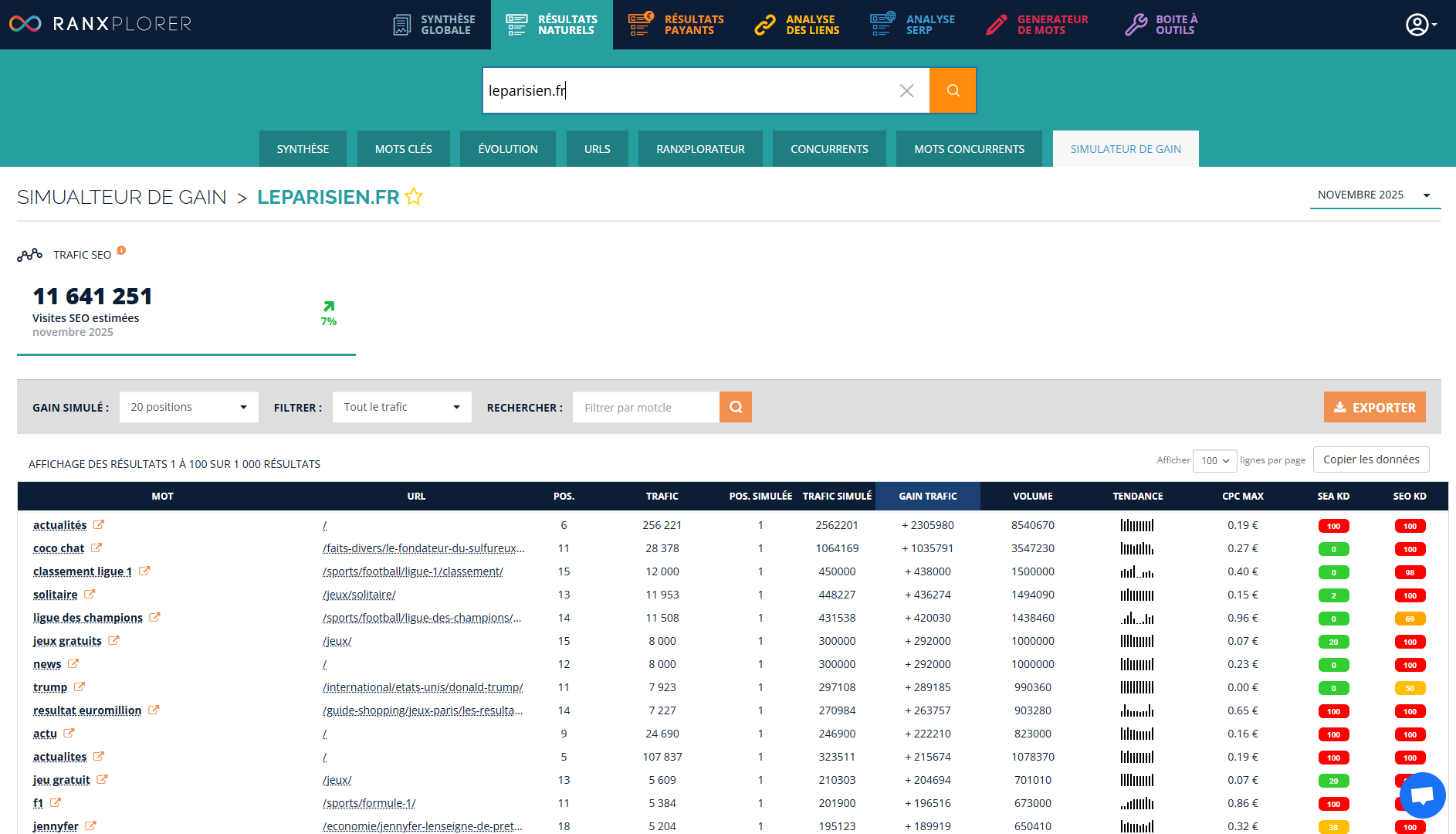This screenshot has height=834, width=1456.
Task: Favorite leparisien.fr with the star icon
Action: [x=414, y=197]
